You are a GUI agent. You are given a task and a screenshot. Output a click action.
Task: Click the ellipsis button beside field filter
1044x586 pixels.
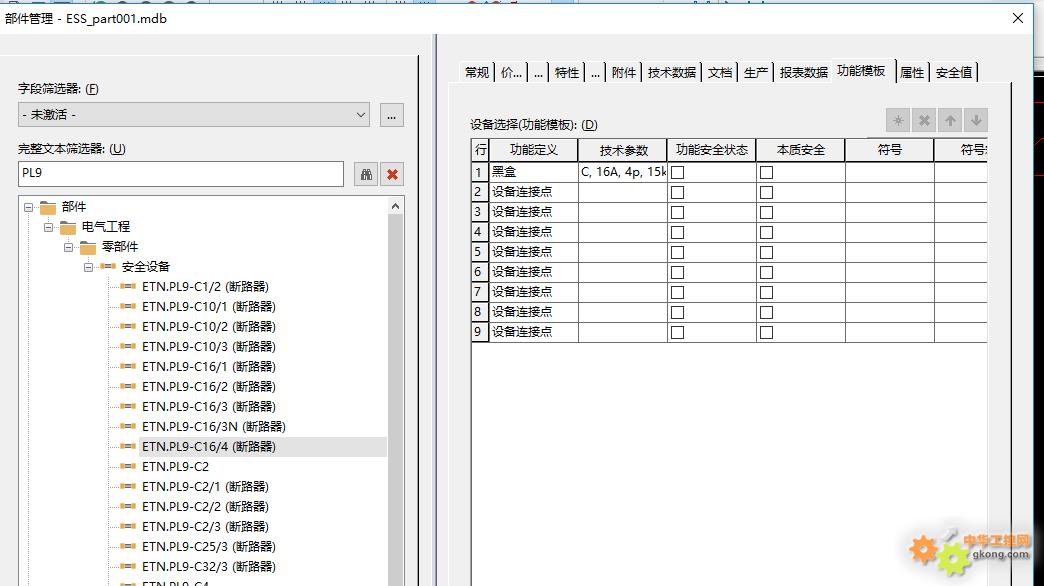(392, 115)
